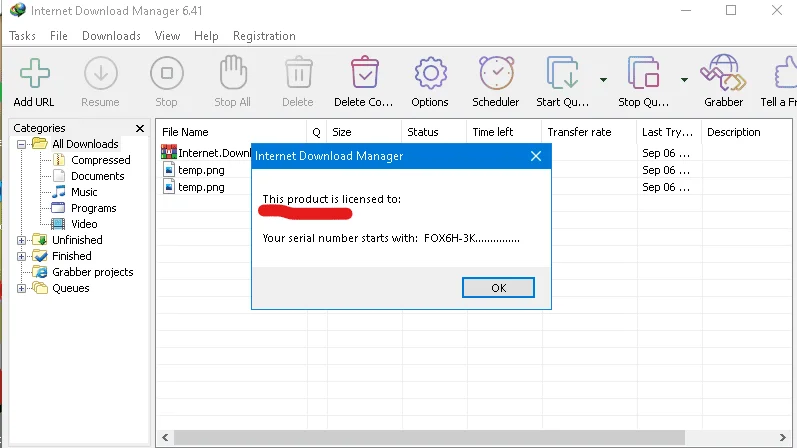797x448 pixels.
Task: Click the Stop toolbar icon
Action: click(x=167, y=74)
